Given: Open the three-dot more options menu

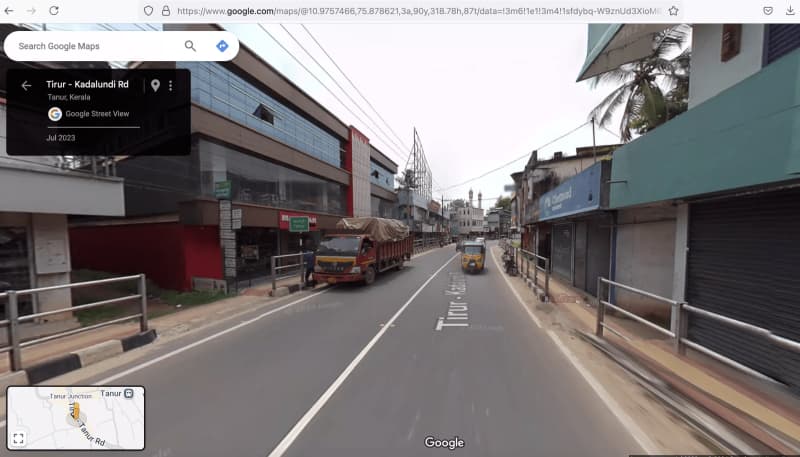Looking at the screenshot, I should coord(170,86).
